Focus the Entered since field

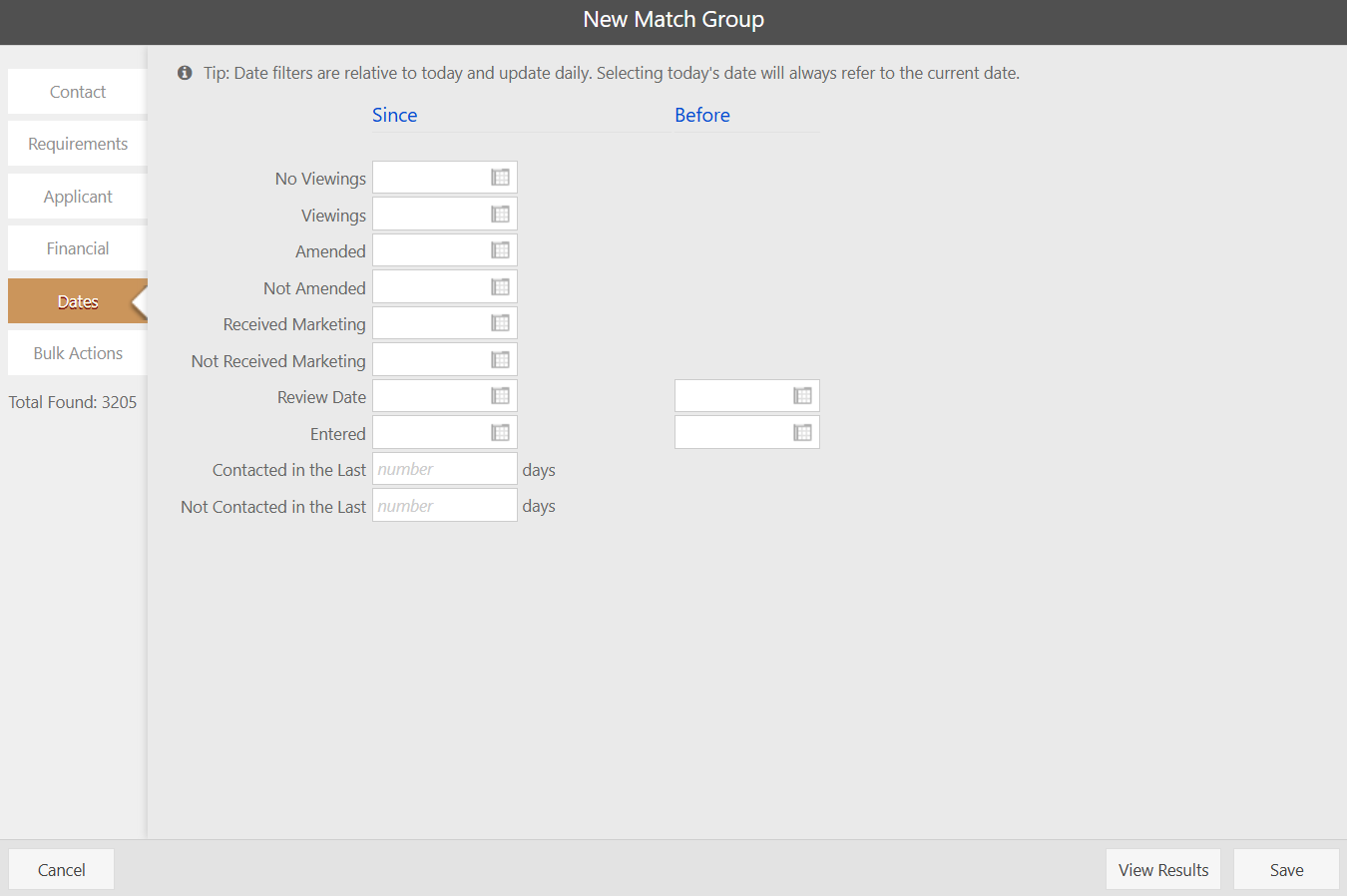coord(445,433)
